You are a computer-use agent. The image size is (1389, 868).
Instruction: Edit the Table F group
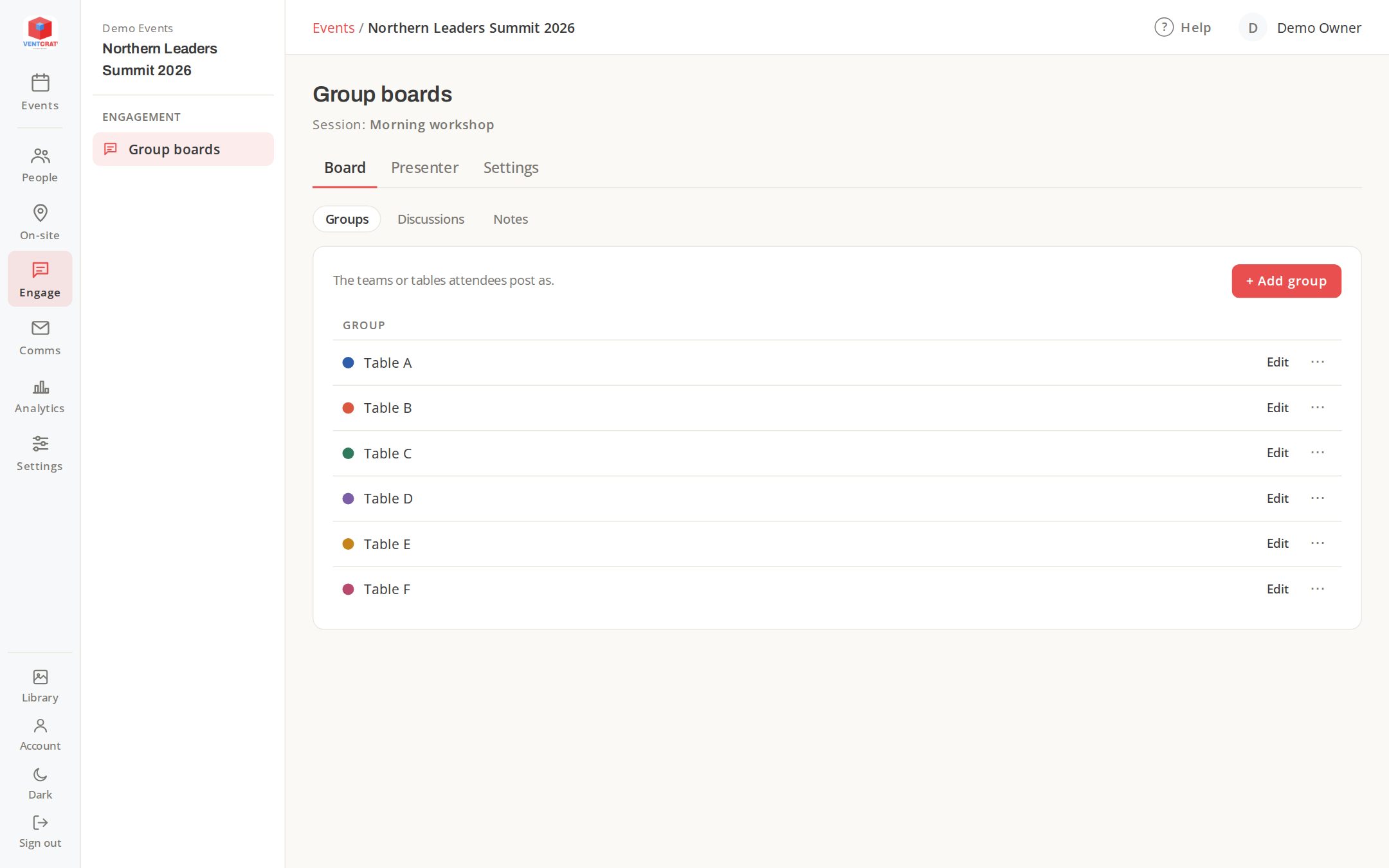(1277, 589)
